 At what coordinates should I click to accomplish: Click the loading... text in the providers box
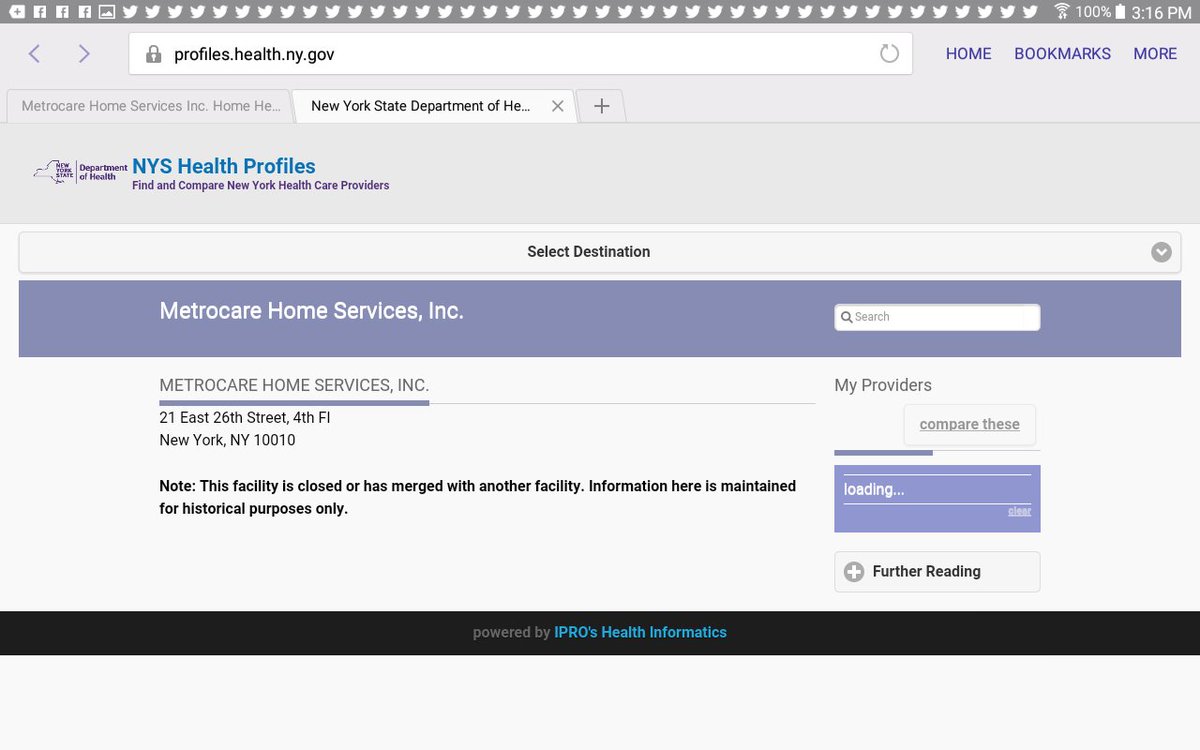click(x=874, y=489)
